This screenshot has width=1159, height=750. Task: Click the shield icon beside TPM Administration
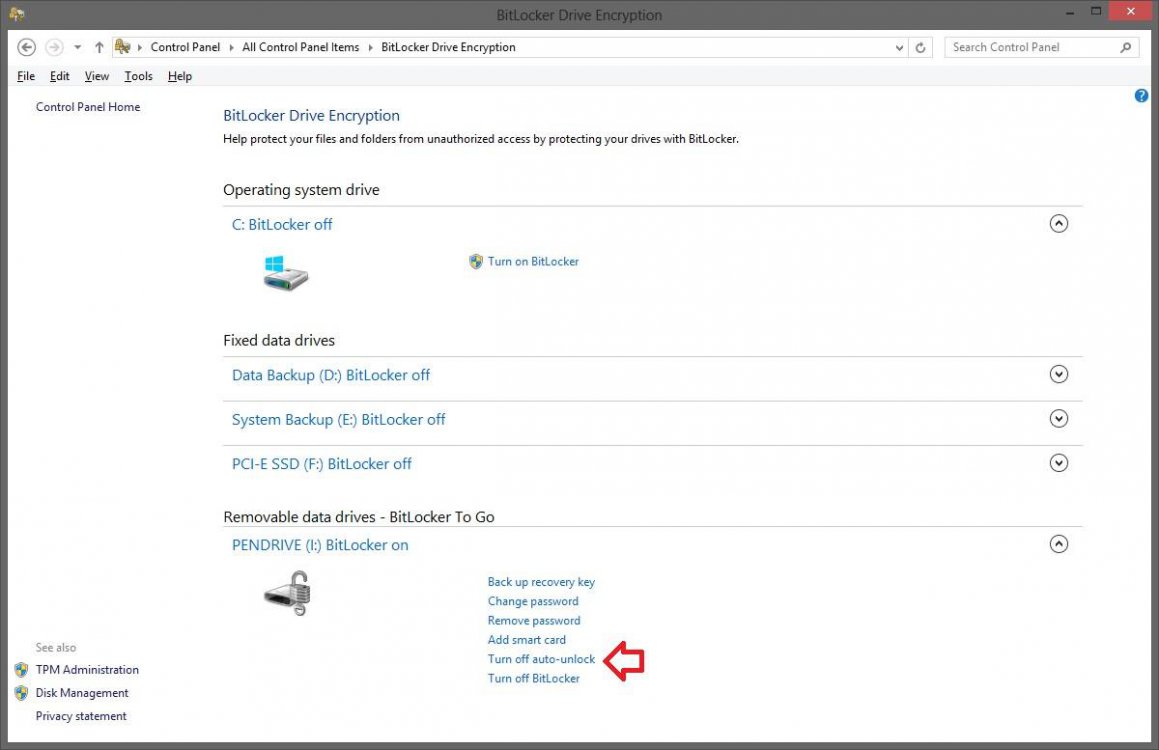pos(21,670)
